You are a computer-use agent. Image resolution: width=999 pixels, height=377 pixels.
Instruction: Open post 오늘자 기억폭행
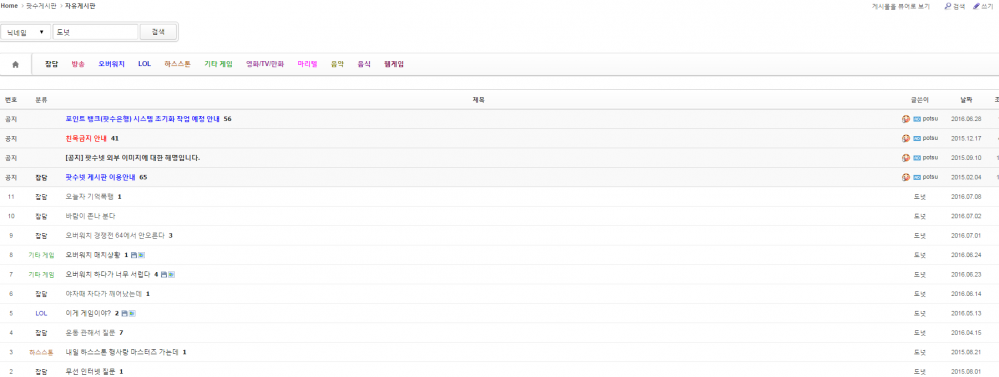(x=90, y=197)
